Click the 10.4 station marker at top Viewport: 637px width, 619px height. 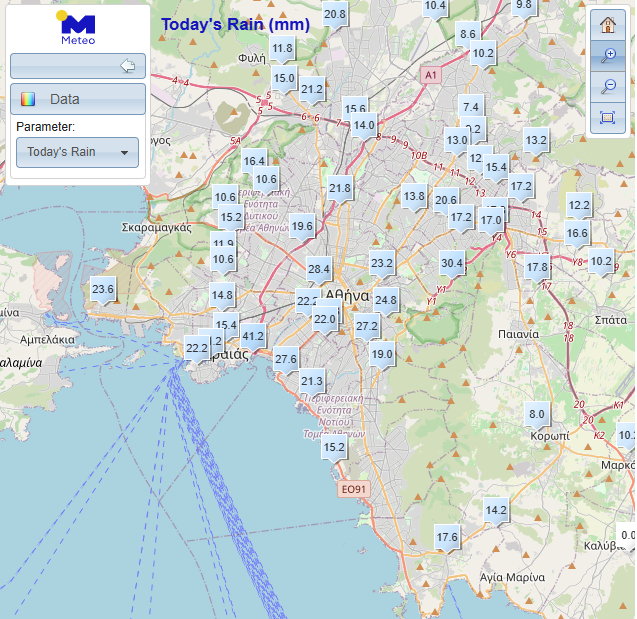coord(435,6)
